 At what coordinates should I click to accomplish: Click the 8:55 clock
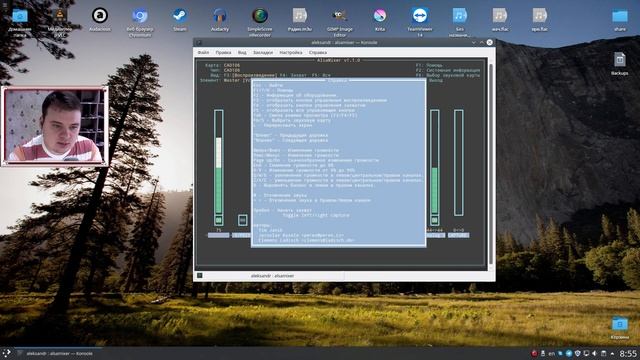628,353
